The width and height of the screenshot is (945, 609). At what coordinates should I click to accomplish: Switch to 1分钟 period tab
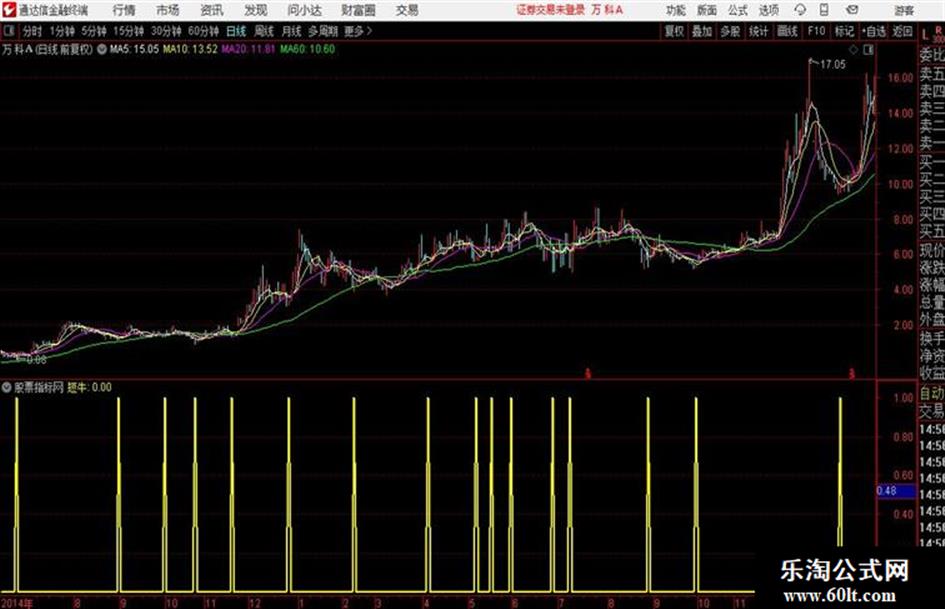61,31
